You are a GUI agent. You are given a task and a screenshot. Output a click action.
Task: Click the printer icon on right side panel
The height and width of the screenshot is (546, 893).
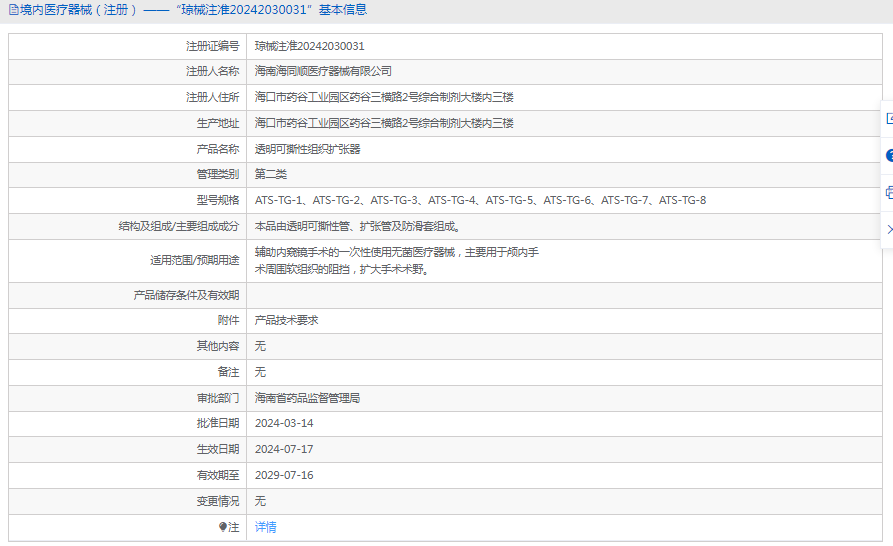(x=889, y=192)
